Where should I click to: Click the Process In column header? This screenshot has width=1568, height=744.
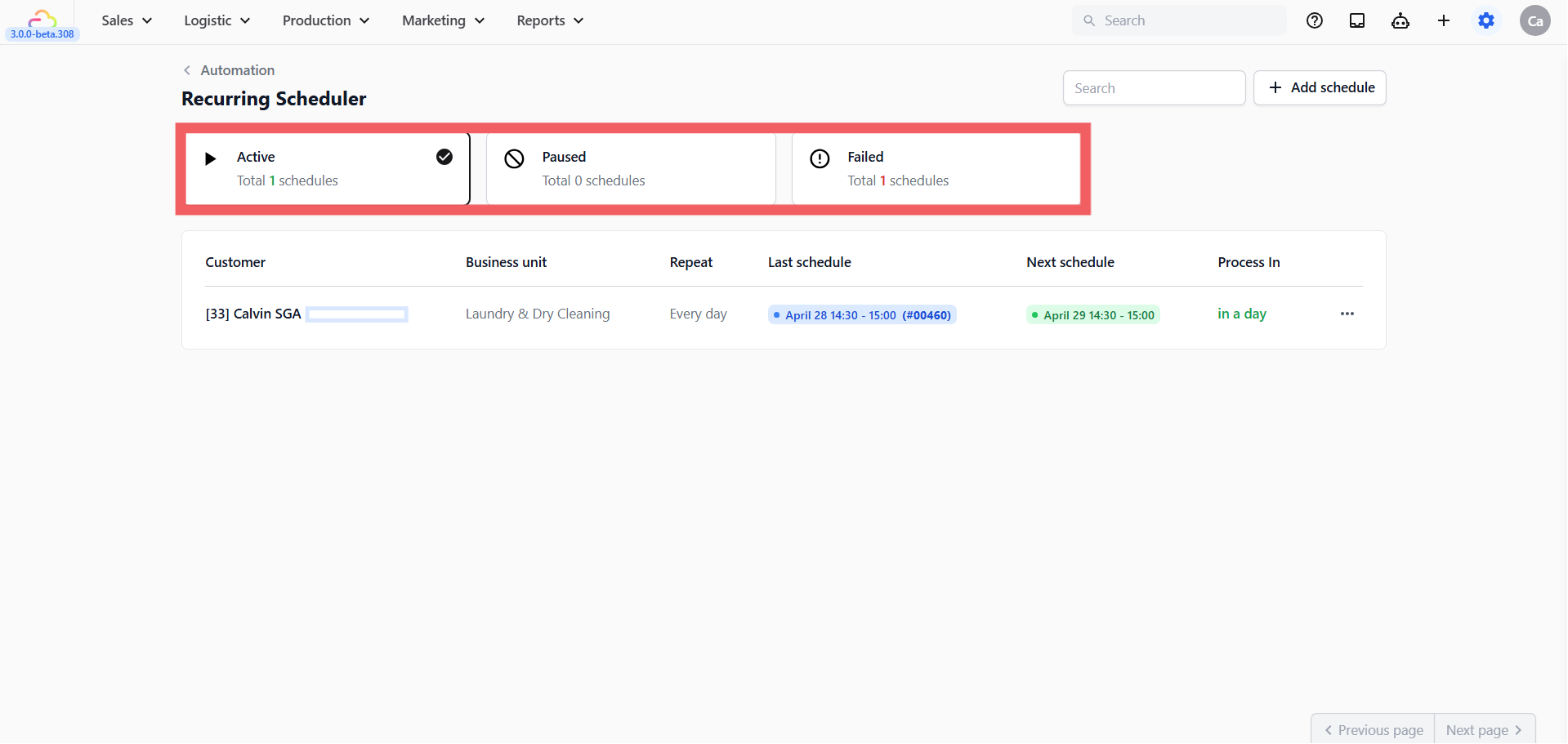coord(1249,262)
